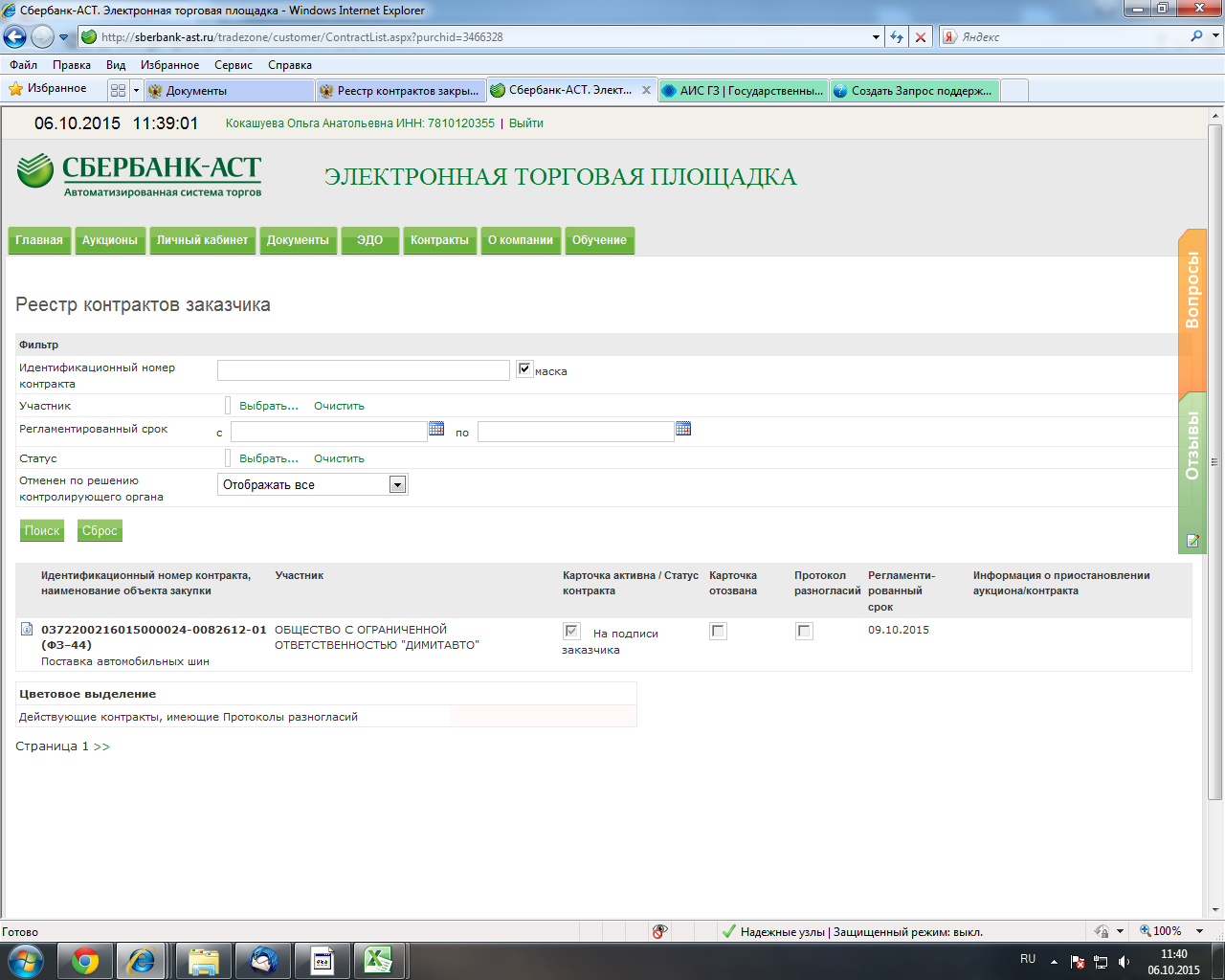Open the Файл menu

pyautogui.click(x=24, y=65)
